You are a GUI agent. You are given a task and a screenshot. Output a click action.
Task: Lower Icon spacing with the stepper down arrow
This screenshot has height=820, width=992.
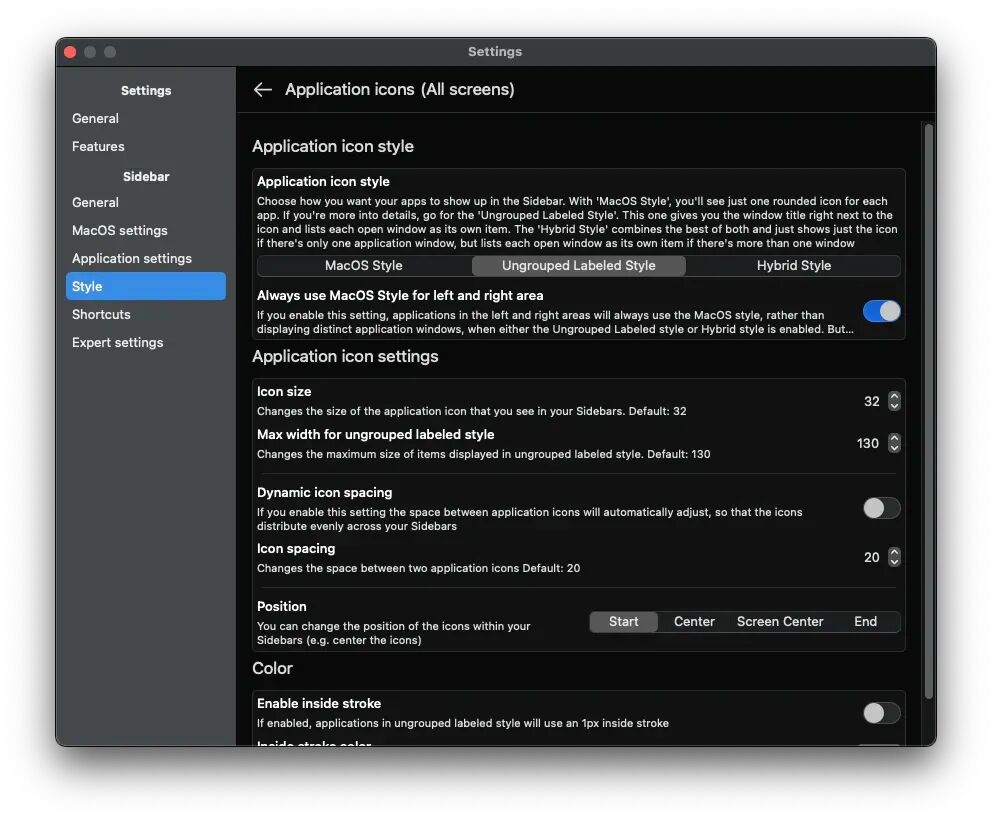tap(894, 562)
